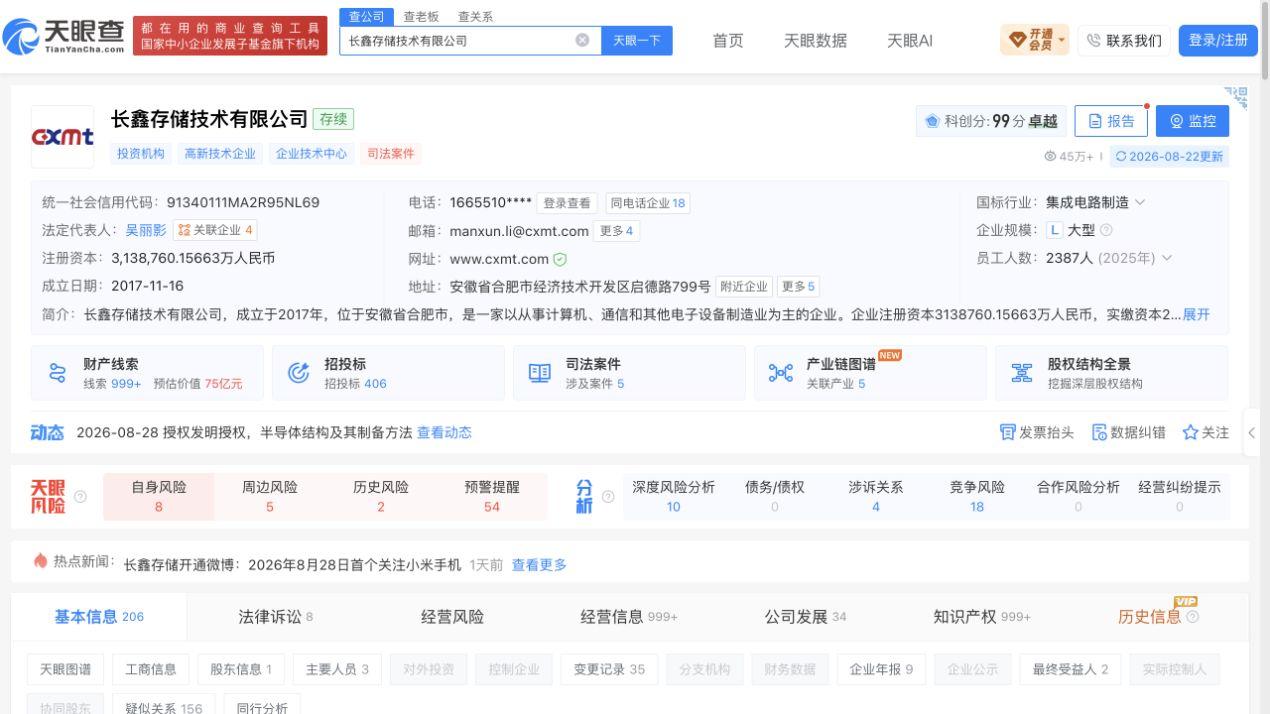Switch to the 经营信息 tab
Screen dimensions: 1270x714
coord(629,617)
